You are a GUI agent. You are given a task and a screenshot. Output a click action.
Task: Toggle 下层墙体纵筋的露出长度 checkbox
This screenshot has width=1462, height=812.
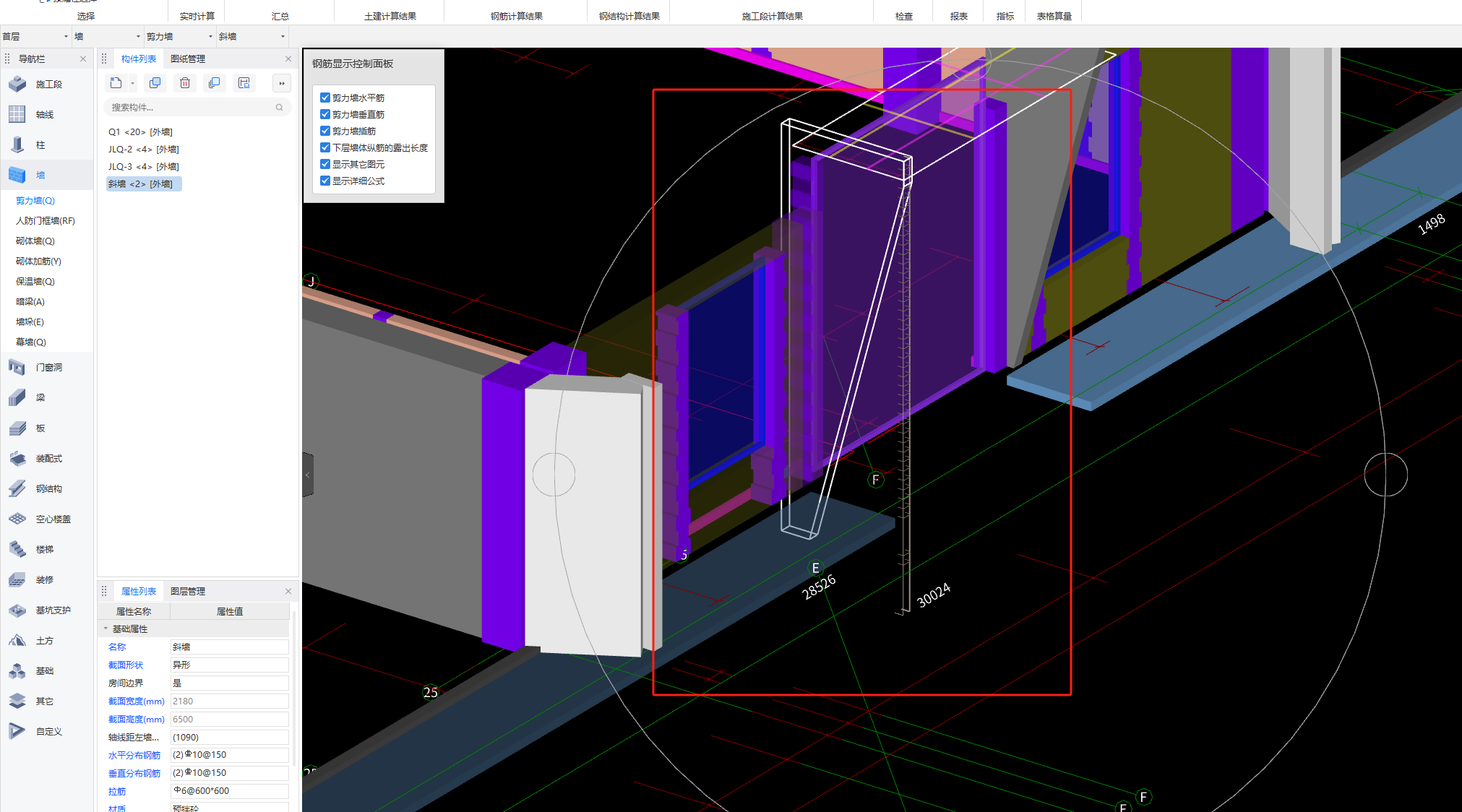tap(325, 147)
